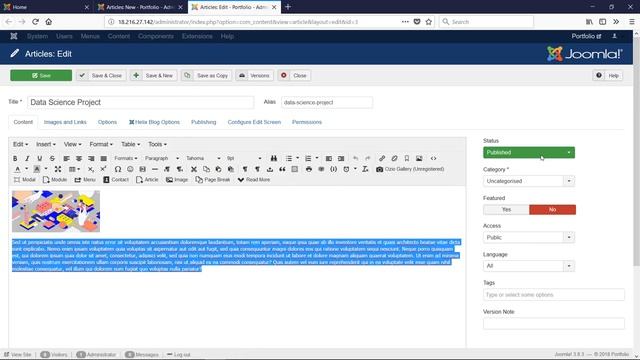Click the green Save button
Viewport: 640px width, 360px height.
coord(41,76)
